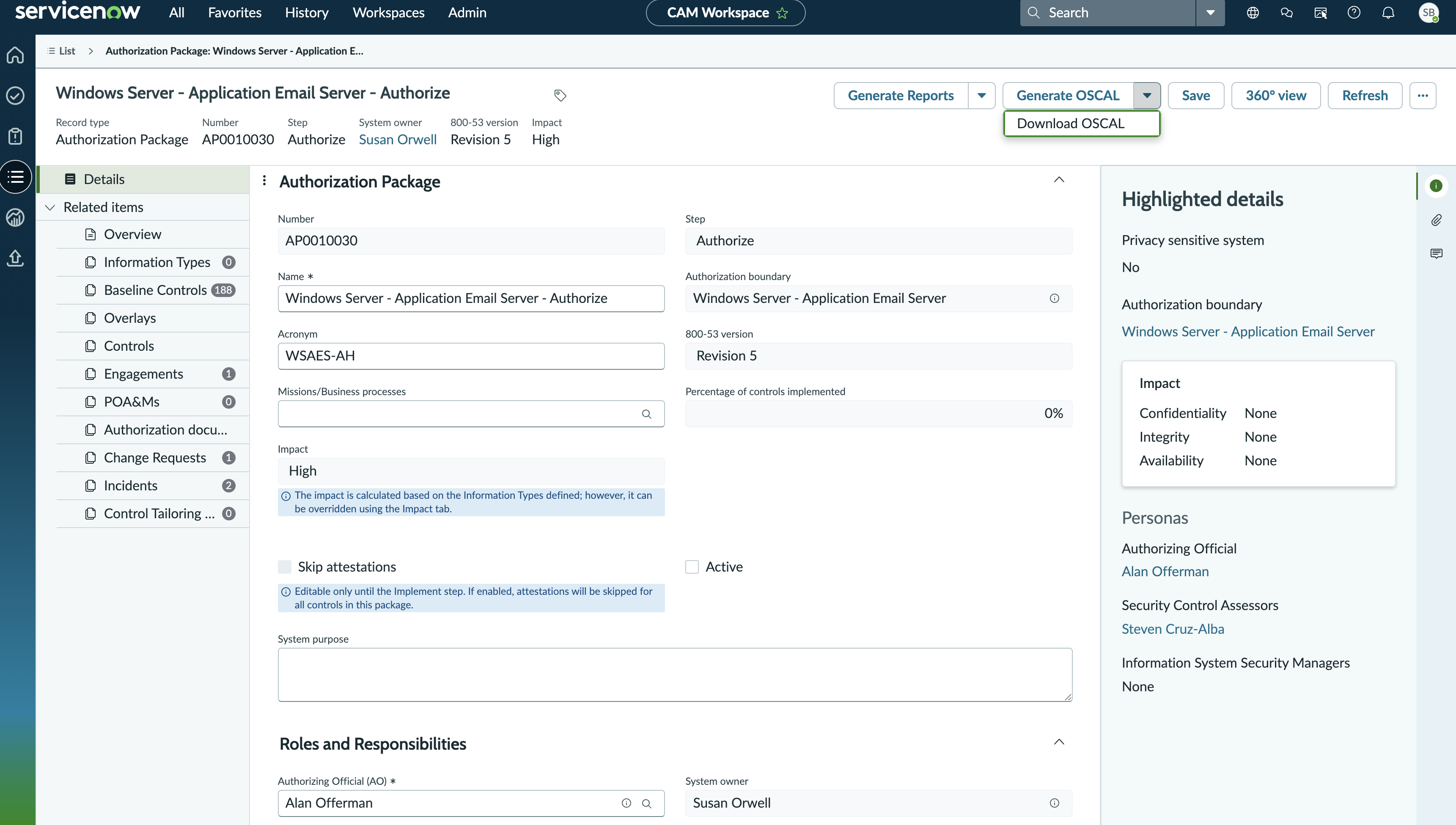This screenshot has height=825, width=1456.
Task: Toggle the Skip attestations checkbox
Action: [284, 567]
